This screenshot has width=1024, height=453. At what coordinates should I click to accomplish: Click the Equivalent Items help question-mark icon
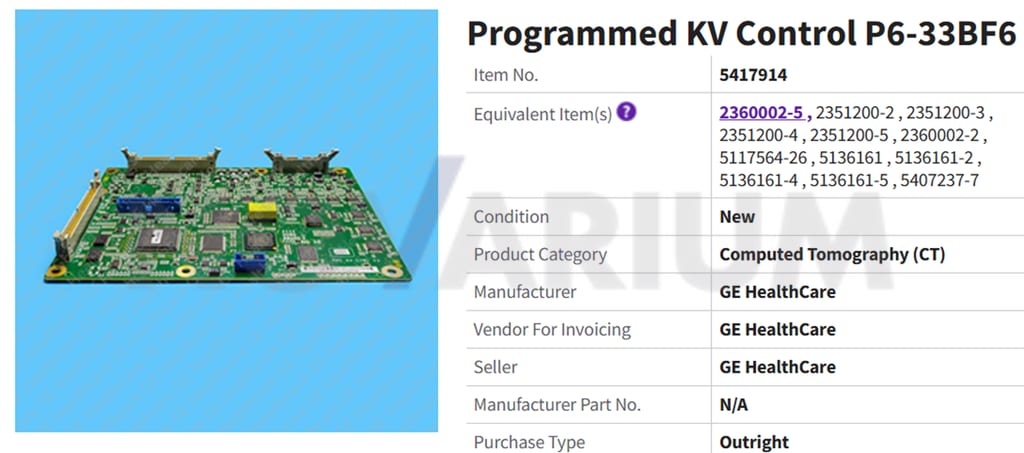pyautogui.click(x=626, y=112)
